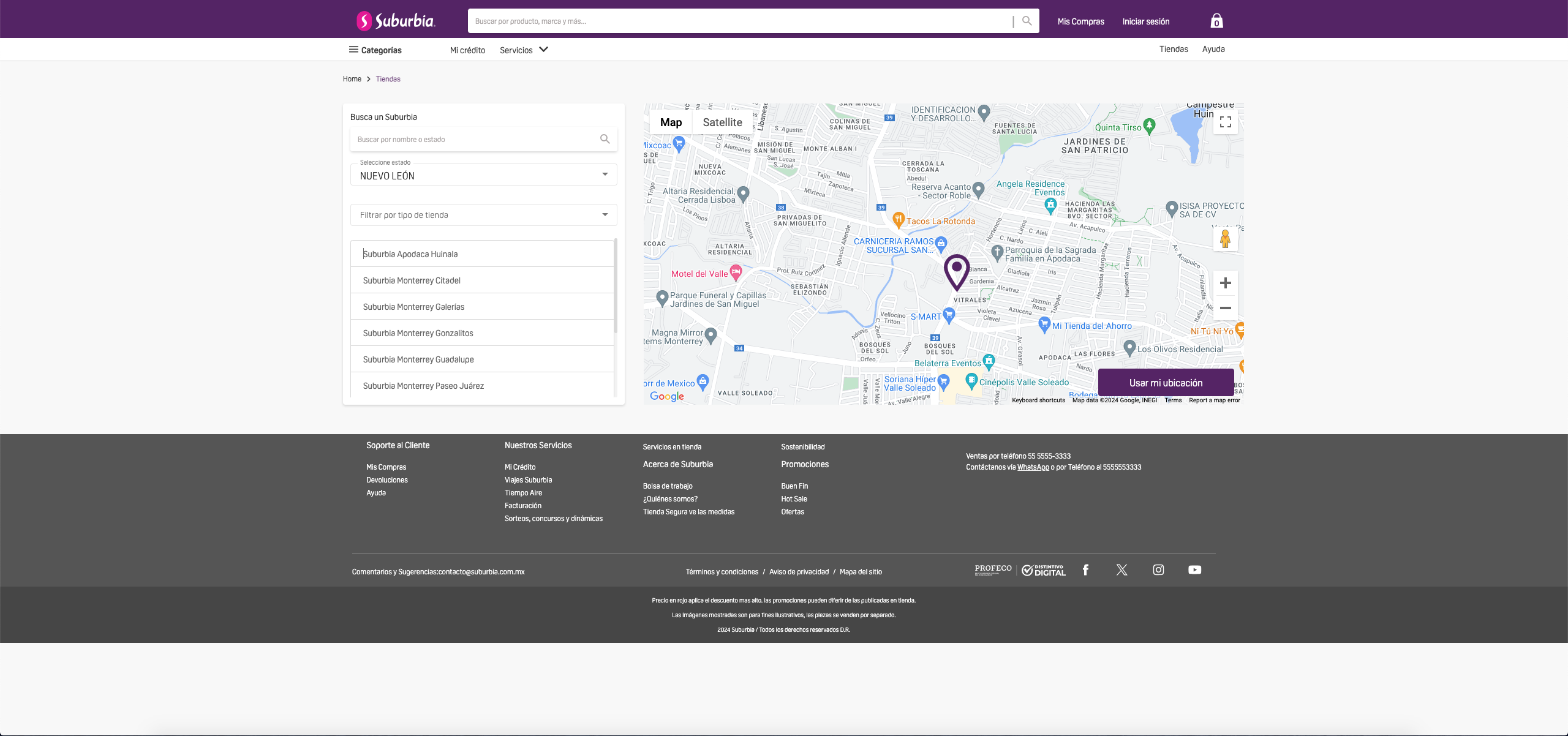Switch to Satellite view tab

click(x=722, y=122)
